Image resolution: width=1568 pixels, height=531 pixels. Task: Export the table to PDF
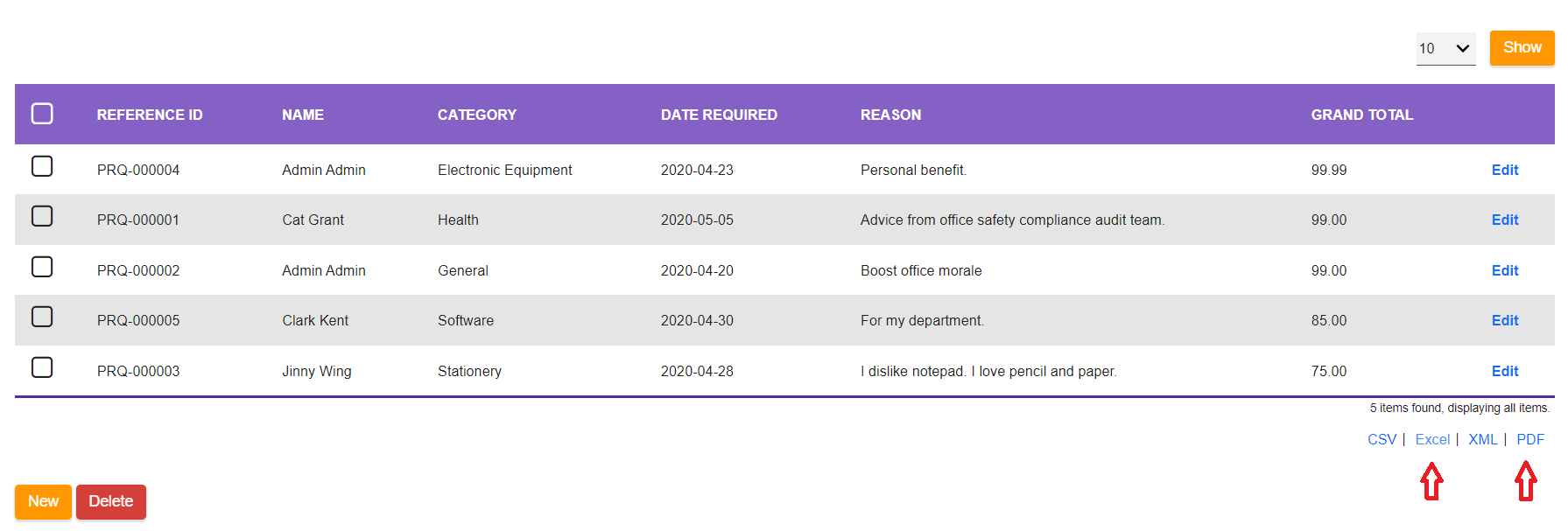click(x=1529, y=439)
